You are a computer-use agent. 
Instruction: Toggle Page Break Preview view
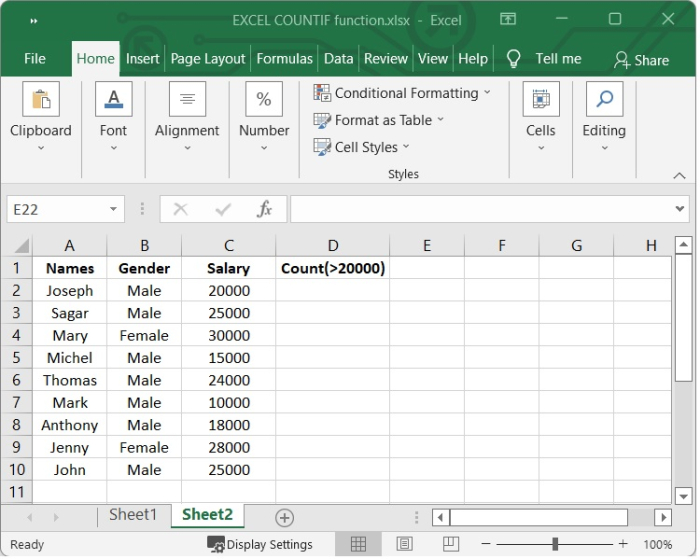tap(445, 544)
